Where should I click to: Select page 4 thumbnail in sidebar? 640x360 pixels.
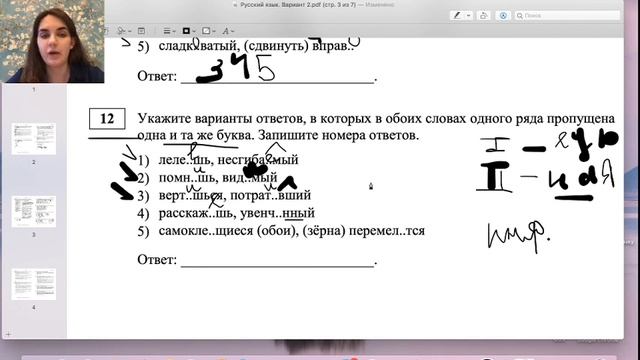coord(34,284)
